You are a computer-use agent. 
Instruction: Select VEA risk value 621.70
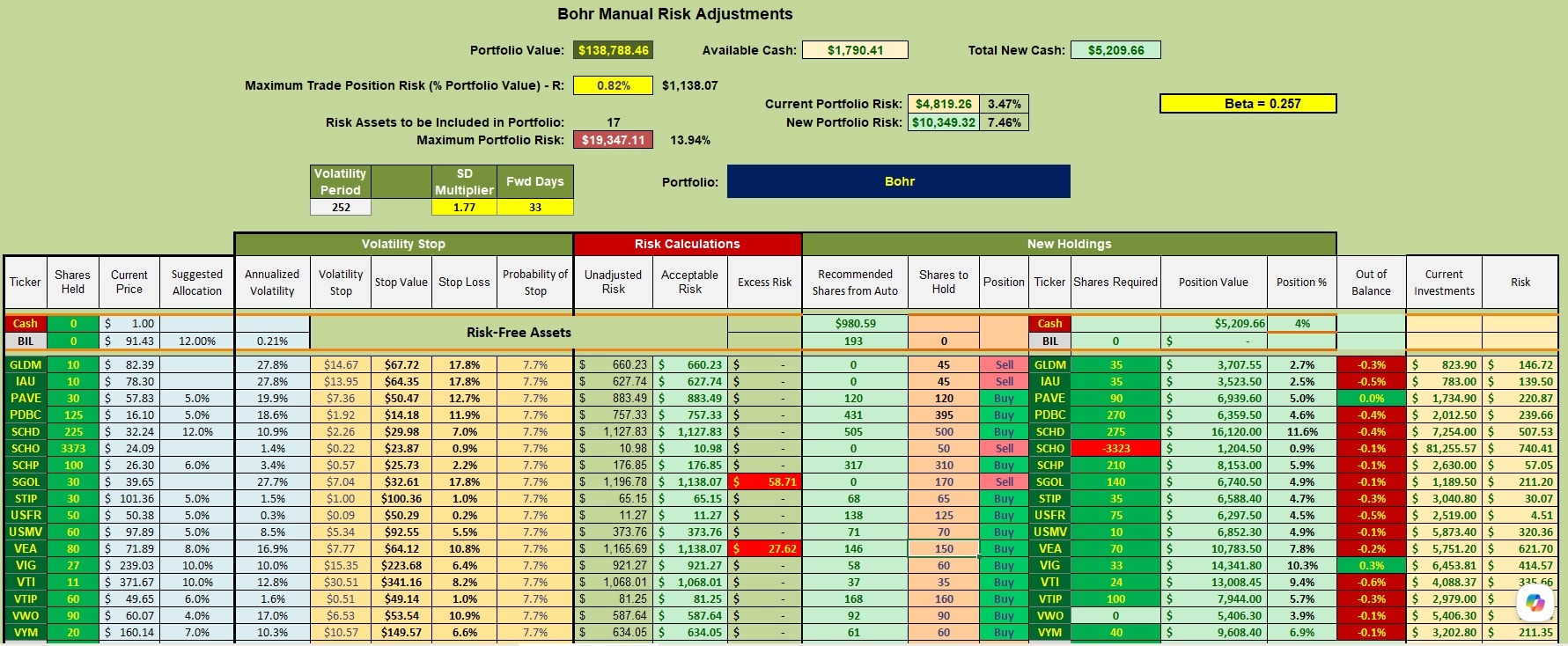point(1520,549)
